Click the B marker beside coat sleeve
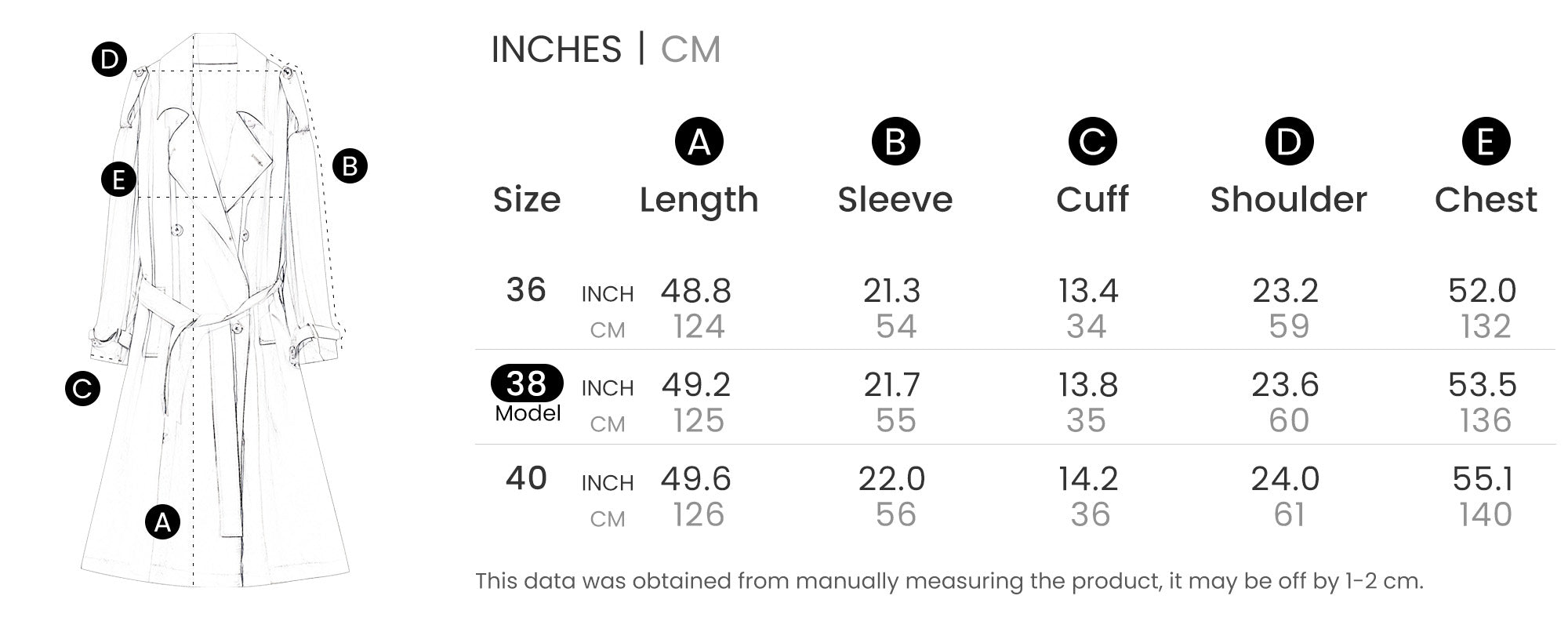This screenshot has height=632, width=1568. pos(350,166)
